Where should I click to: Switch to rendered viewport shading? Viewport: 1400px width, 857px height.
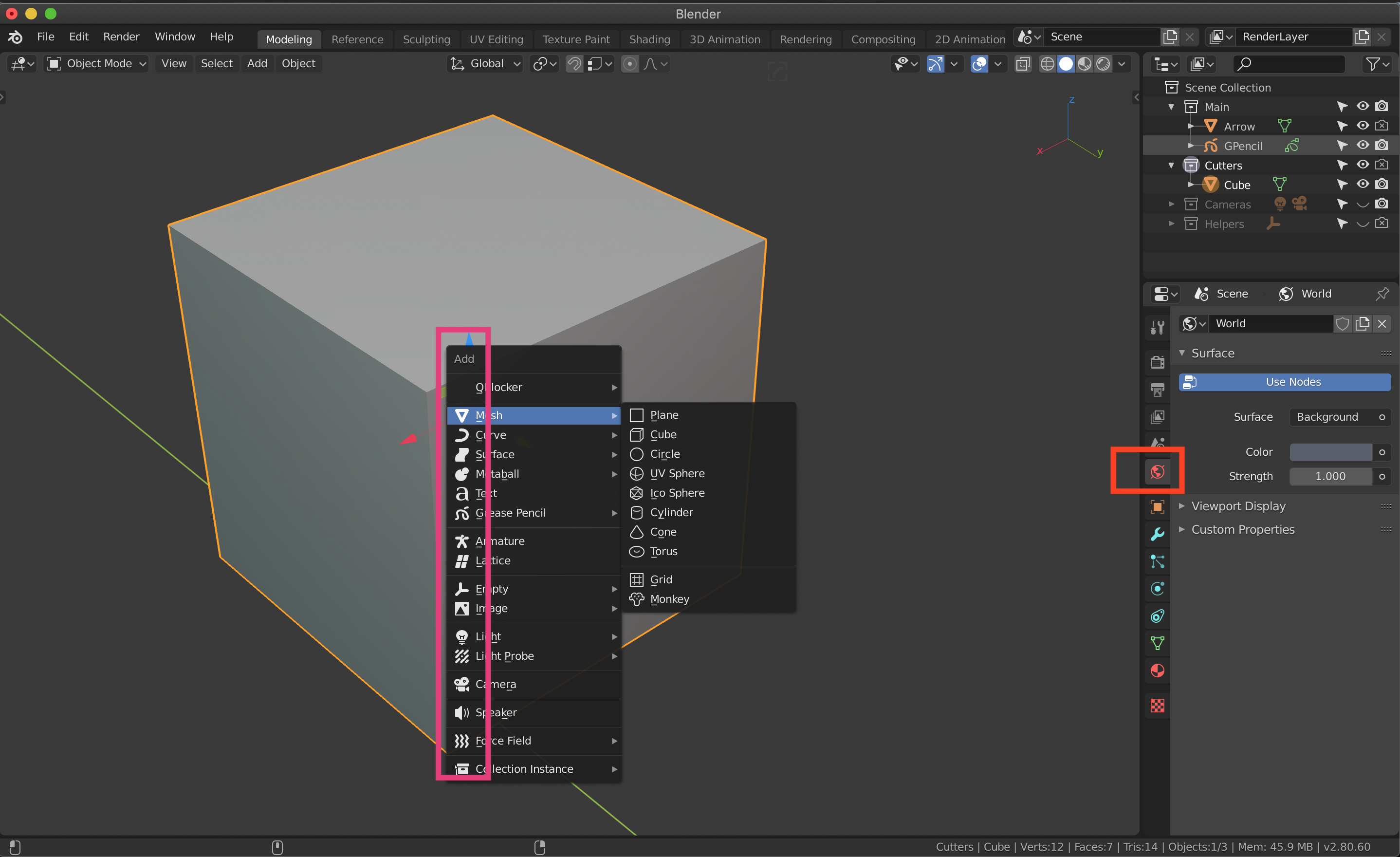(x=1103, y=64)
